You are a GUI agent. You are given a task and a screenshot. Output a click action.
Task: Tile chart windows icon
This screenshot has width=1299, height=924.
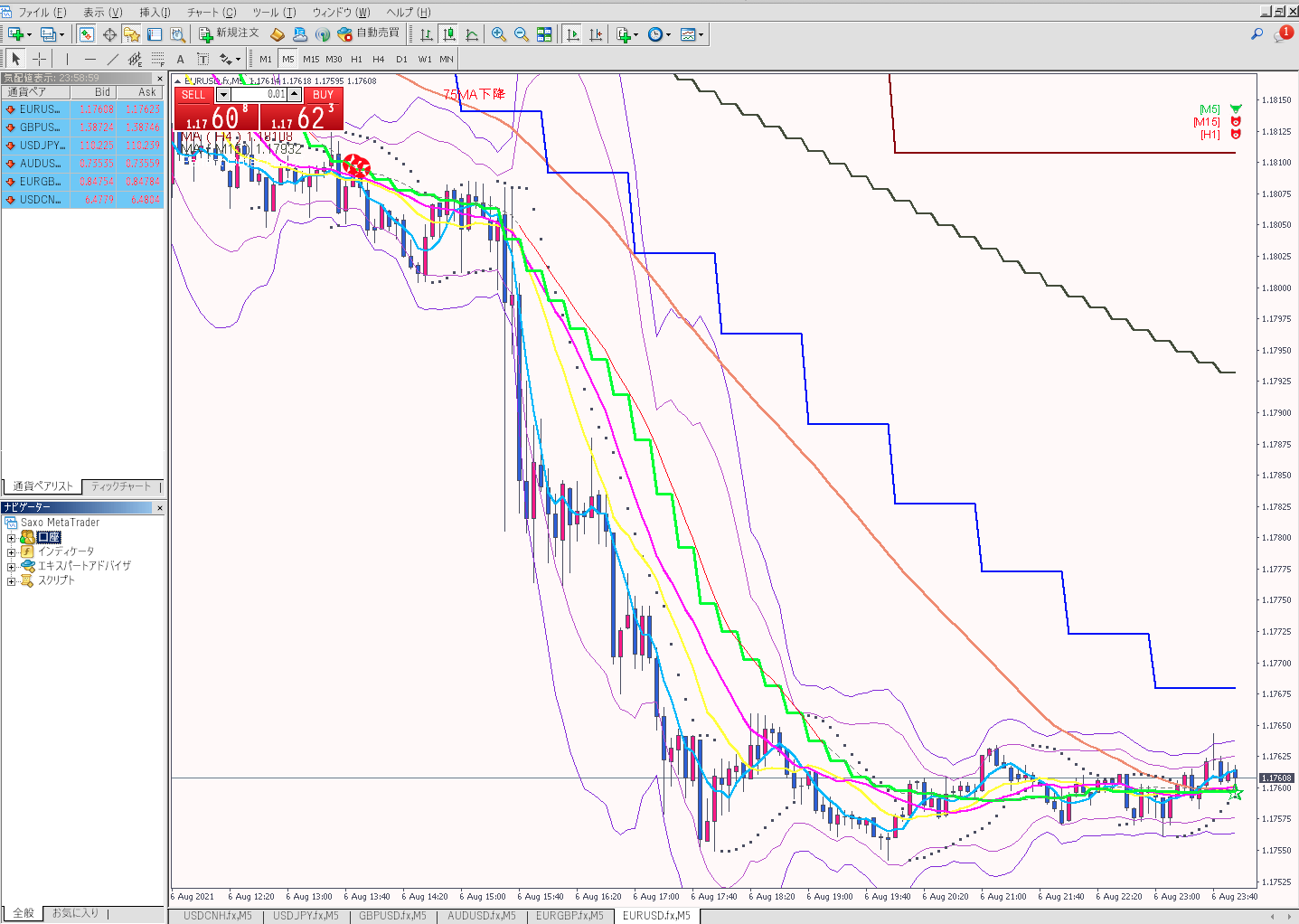coord(544,34)
